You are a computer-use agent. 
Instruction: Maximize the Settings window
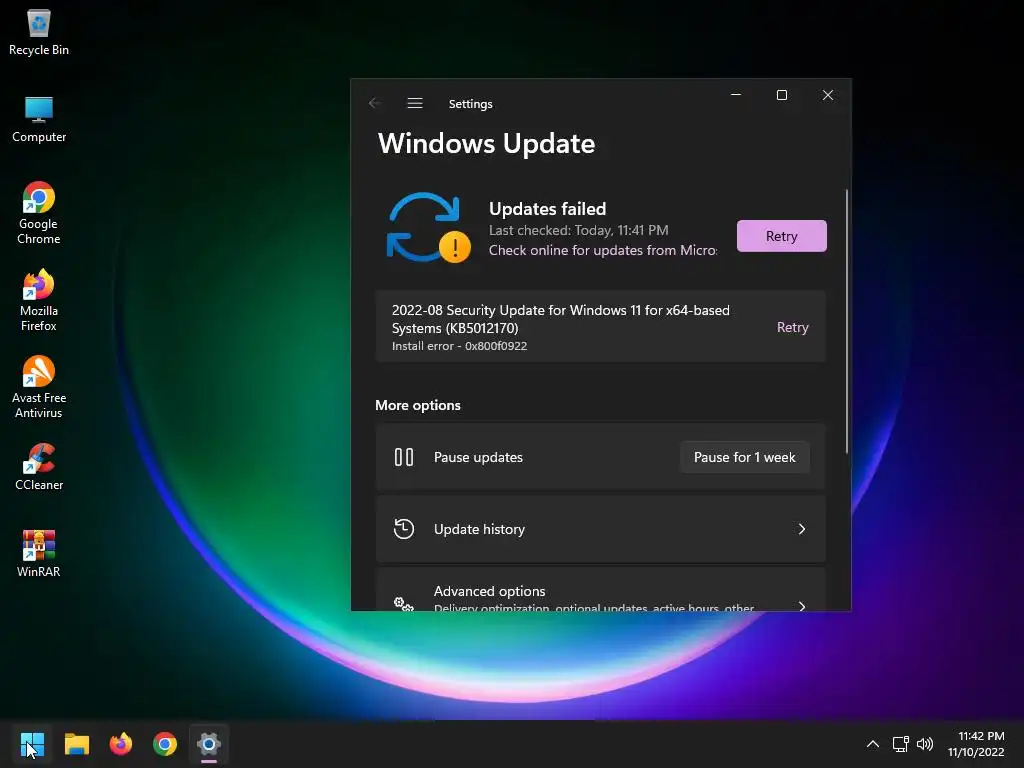coord(782,95)
